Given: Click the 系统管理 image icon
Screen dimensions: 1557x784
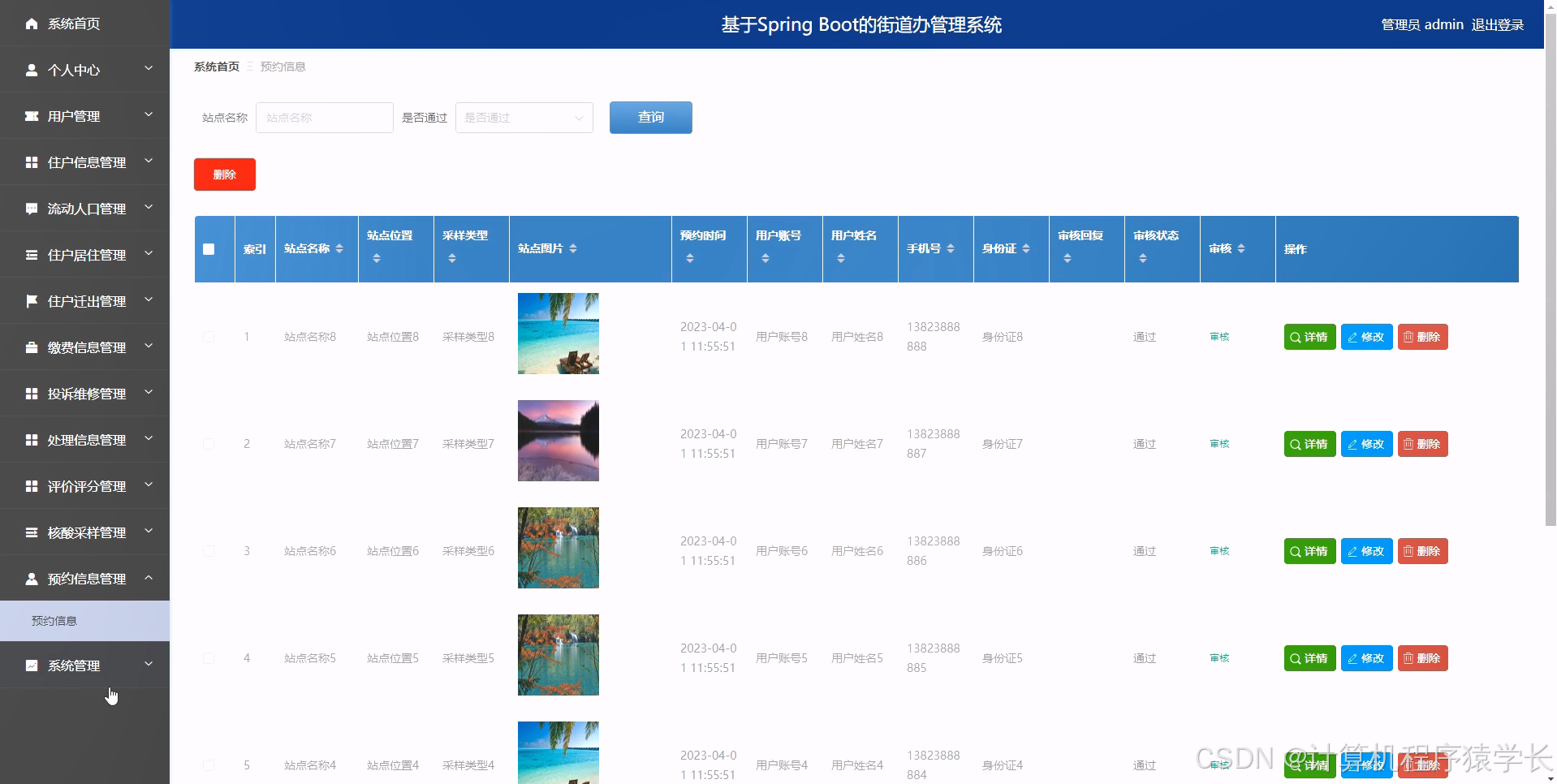Looking at the screenshot, I should pos(31,665).
